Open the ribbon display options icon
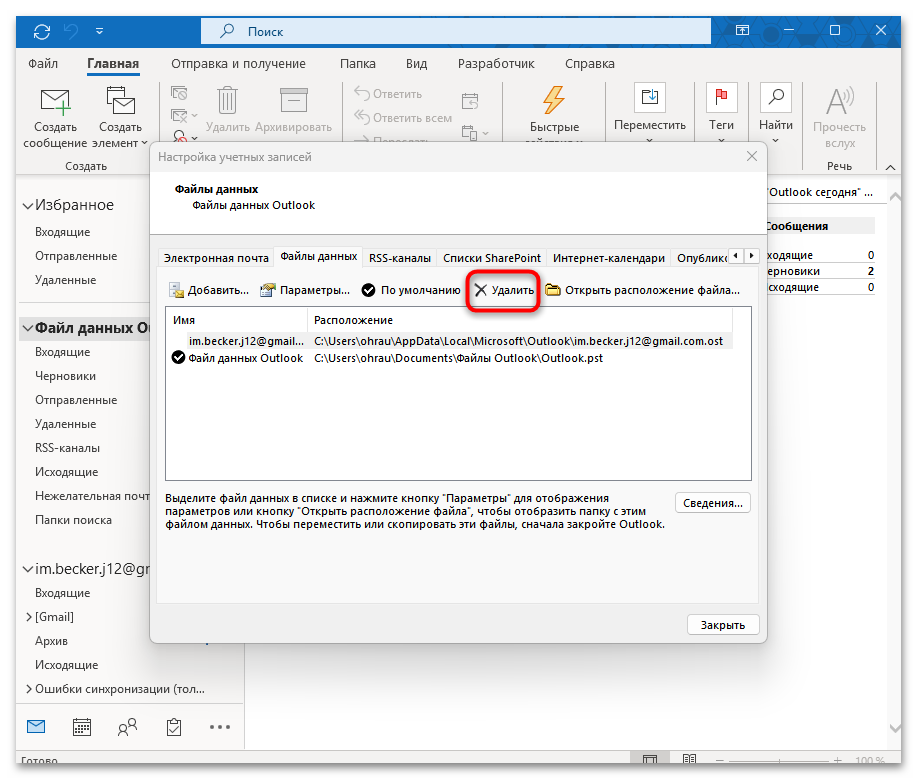The width and height of the screenshot is (917, 779). (x=742, y=30)
